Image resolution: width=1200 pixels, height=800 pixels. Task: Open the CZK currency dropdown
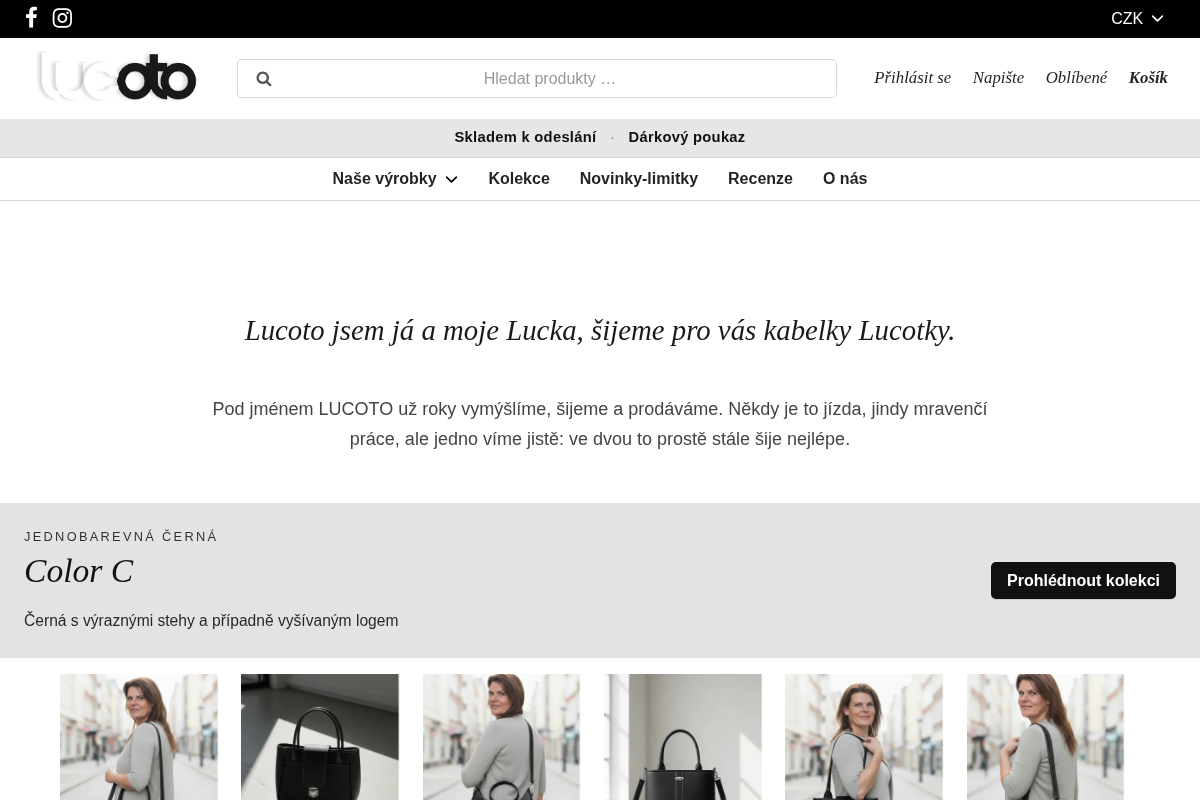coord(1137,19)
